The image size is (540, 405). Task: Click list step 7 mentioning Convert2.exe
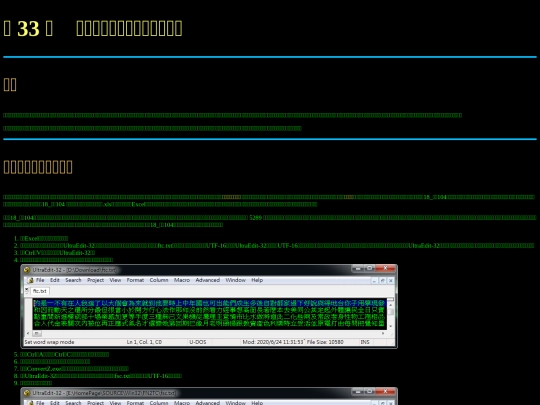pos(74,368)
